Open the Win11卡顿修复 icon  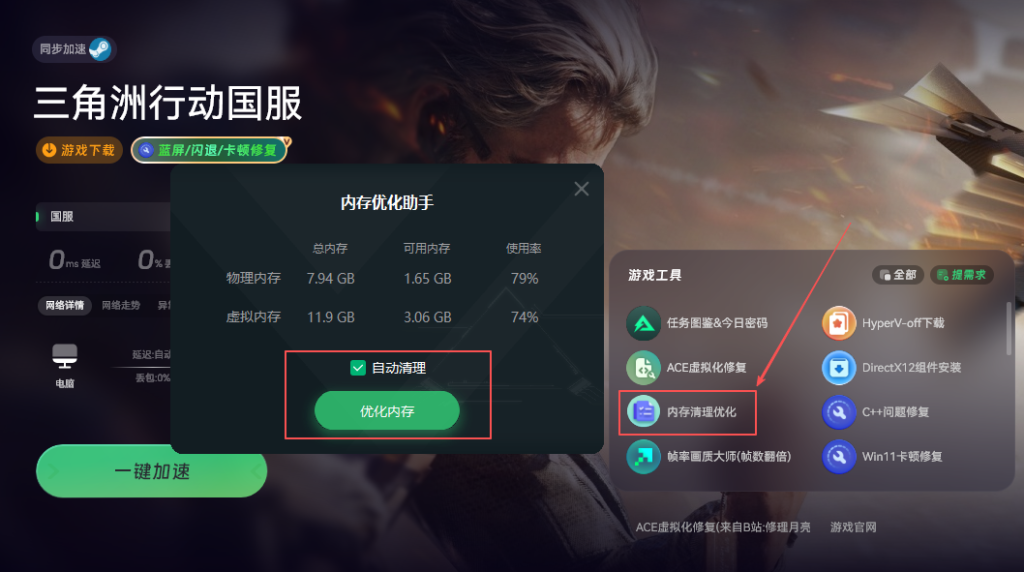(839, 456)
